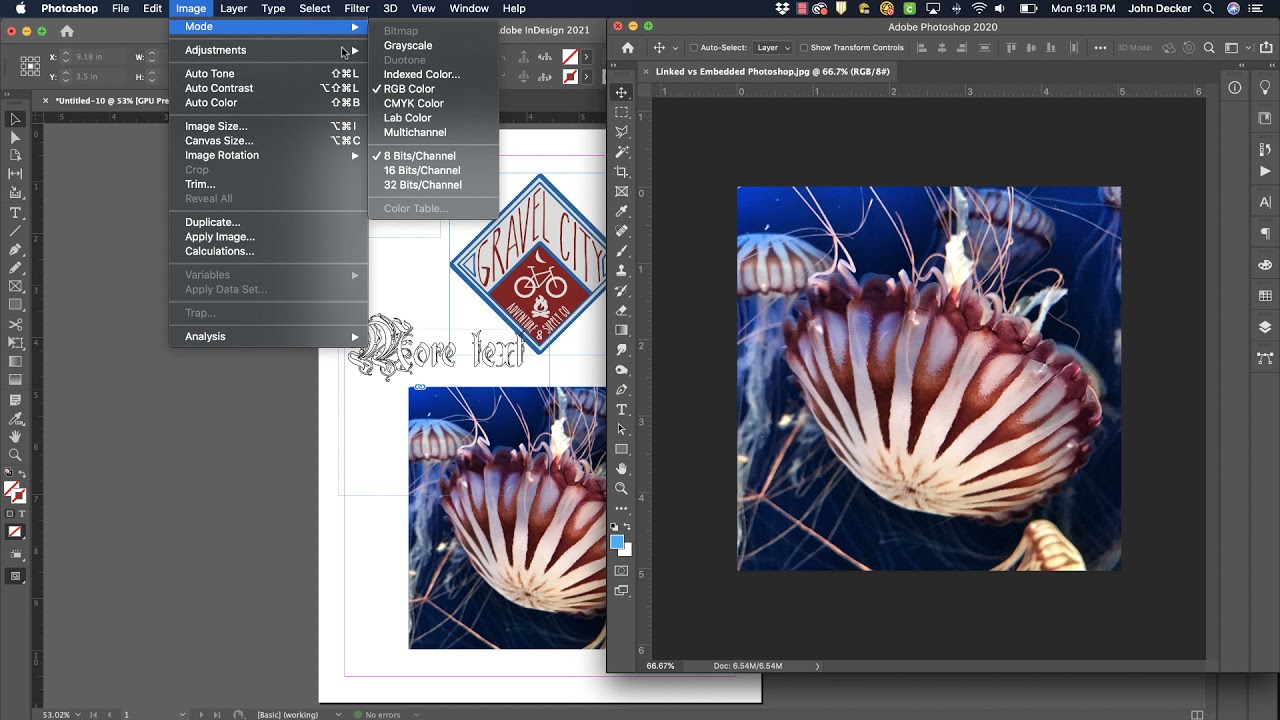Click Photoshop Home icon in options bar
Screen dimensions: 1280x720
point(627,48)
